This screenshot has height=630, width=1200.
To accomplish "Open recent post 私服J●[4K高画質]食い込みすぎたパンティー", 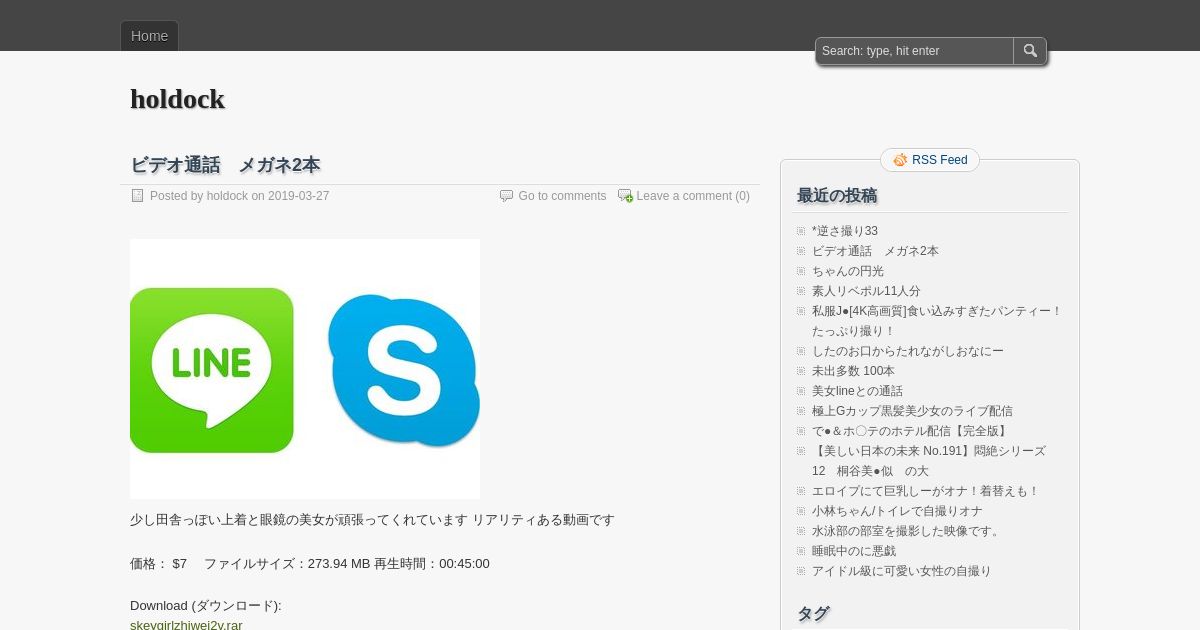I will (x=937, y=321).
